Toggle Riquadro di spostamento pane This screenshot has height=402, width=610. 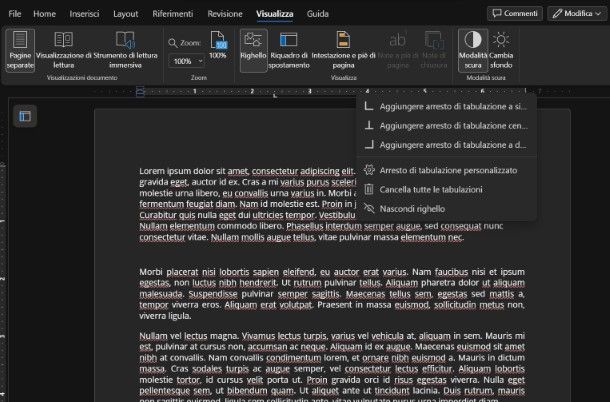coord(289,51)
